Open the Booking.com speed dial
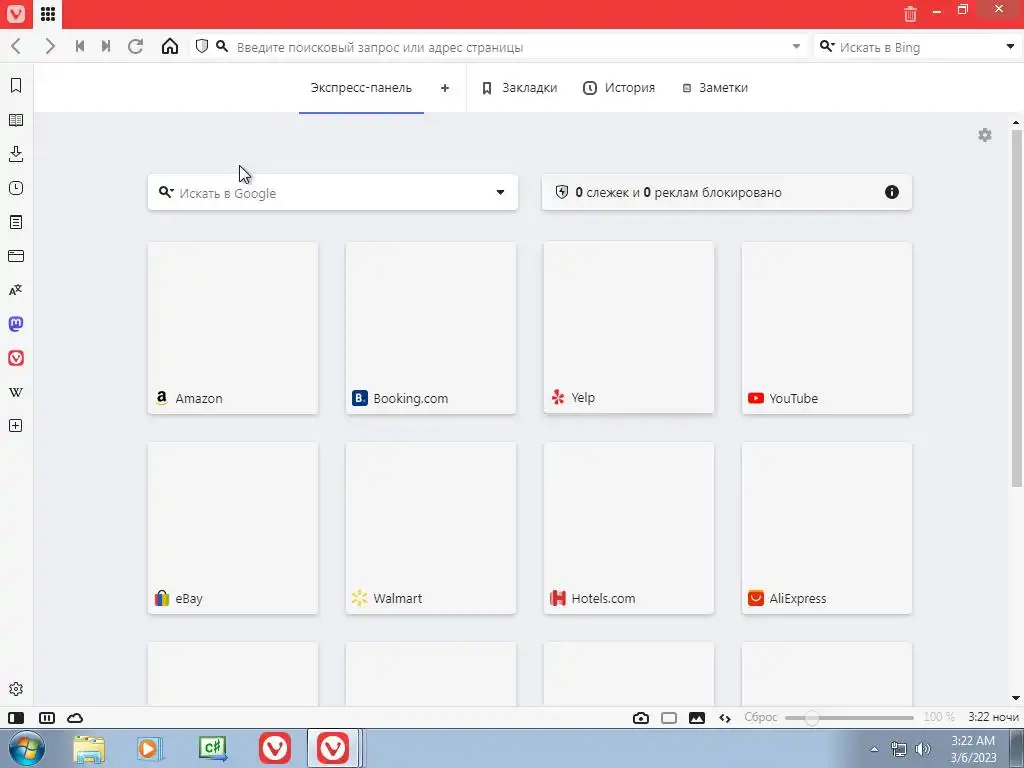 [431, 328]
